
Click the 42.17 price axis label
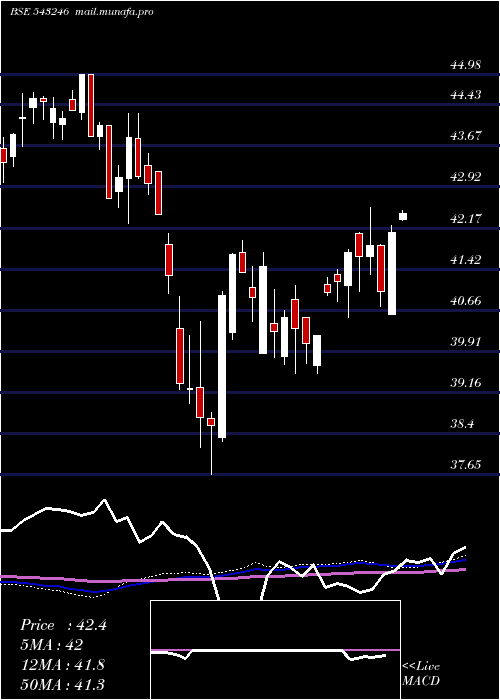click(x=466, y=219)
